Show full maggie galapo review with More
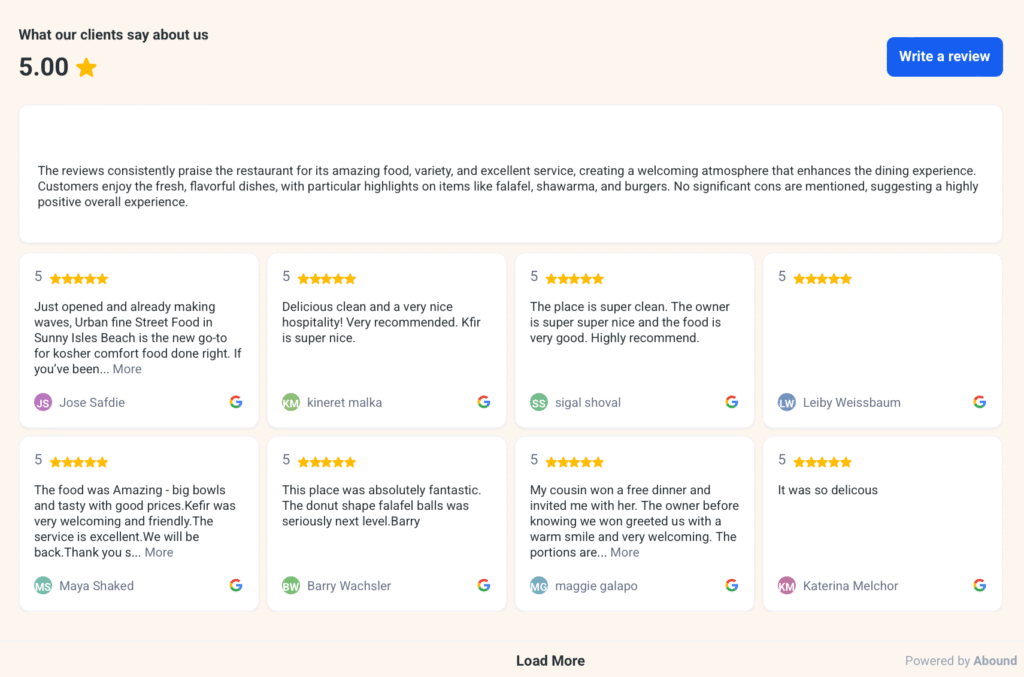Image resolution: width=1024 pixels, height=677 pixels. click(x=624, y=552)
